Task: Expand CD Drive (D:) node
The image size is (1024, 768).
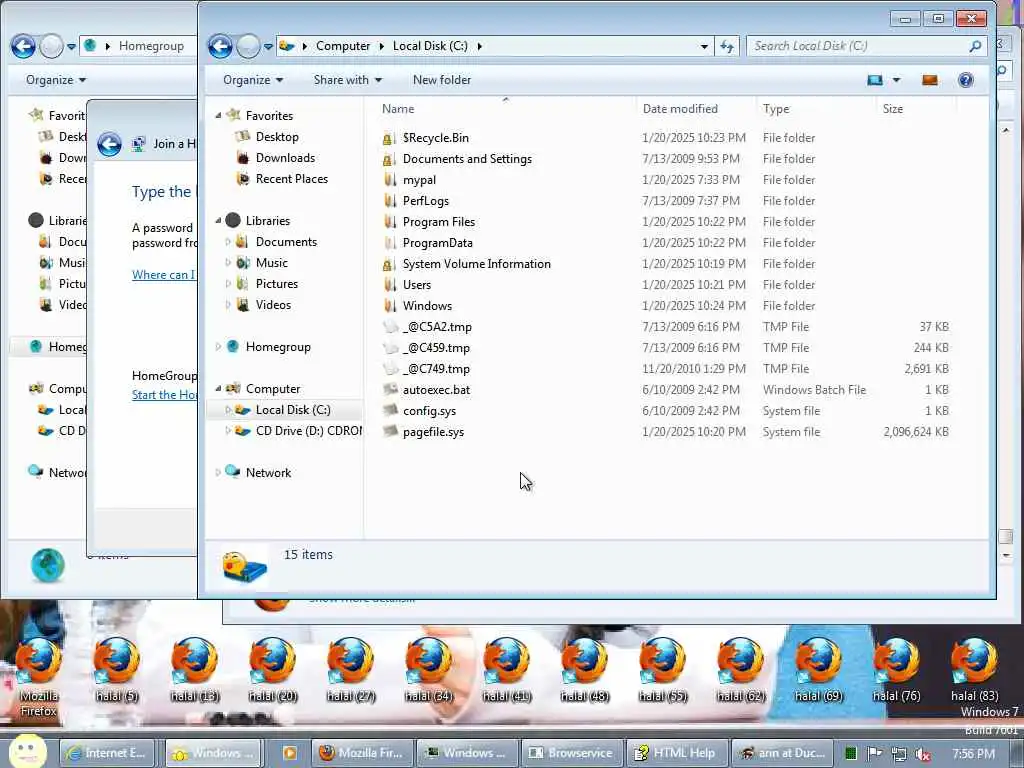Action: [x=228, y=430]
